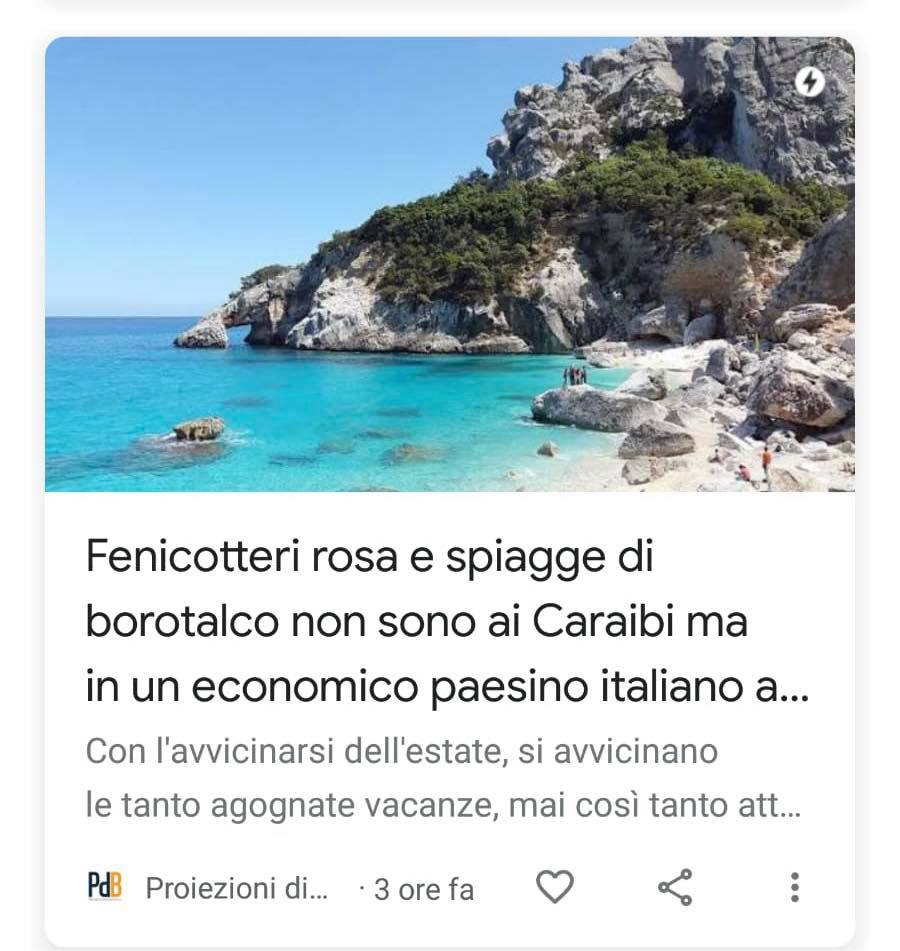Image resolution: width=900 pixels, height=951 pixels.
Task: Expand the card overflow menu beside share
Action: pyautogui.click(x=794, y=887)
